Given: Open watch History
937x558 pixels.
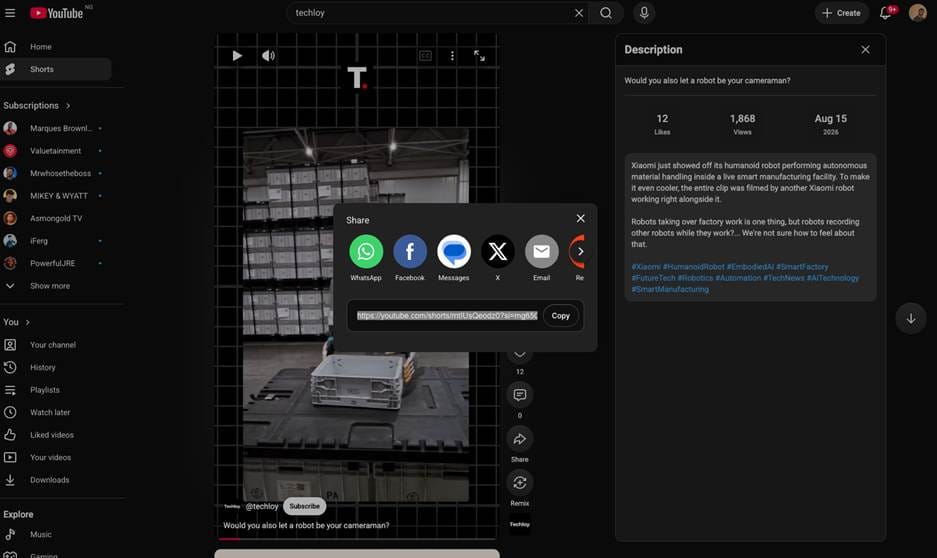Looking at the screenshot, I should coord(56,367).
